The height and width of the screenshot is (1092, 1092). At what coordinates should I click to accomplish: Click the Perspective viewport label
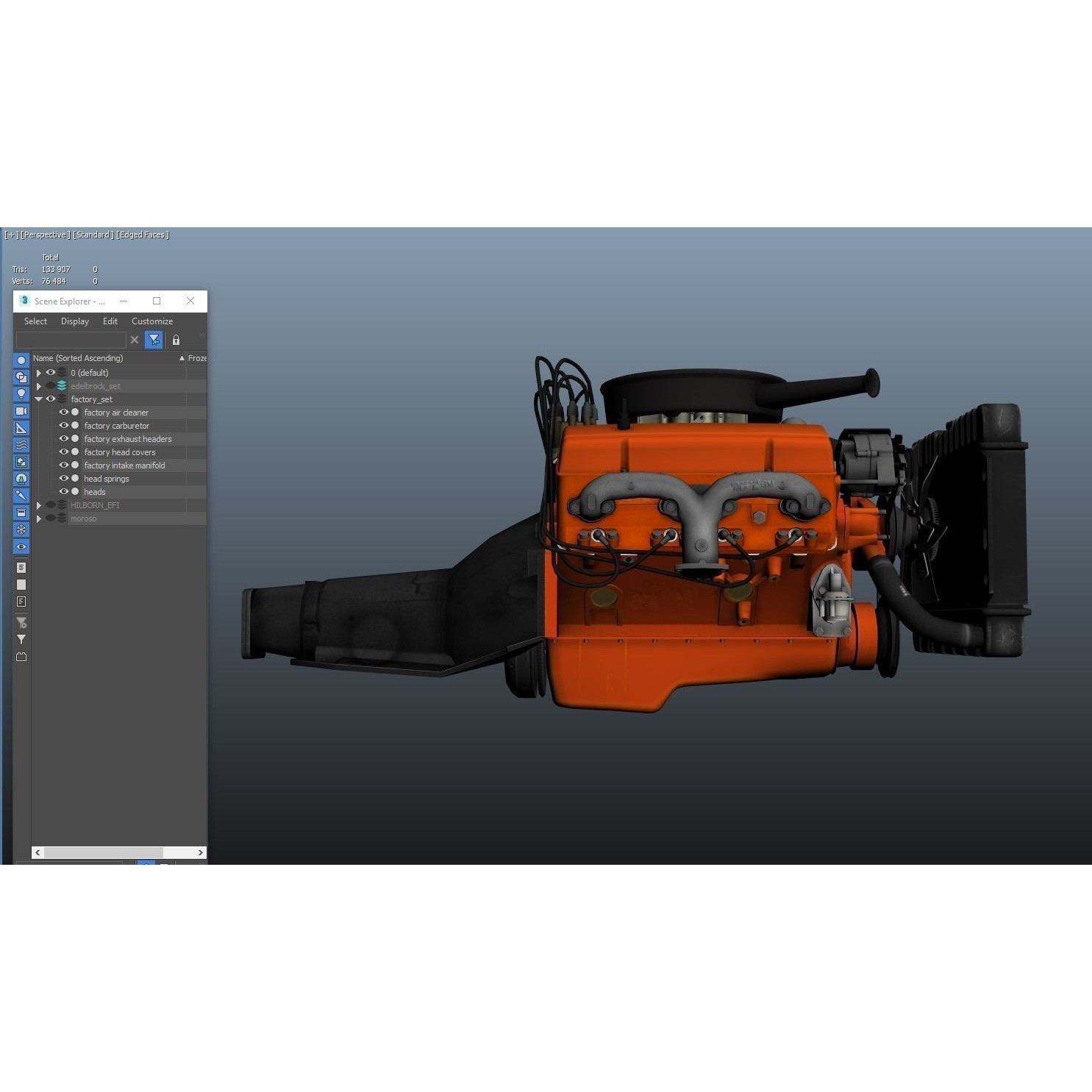coord(45,235)
